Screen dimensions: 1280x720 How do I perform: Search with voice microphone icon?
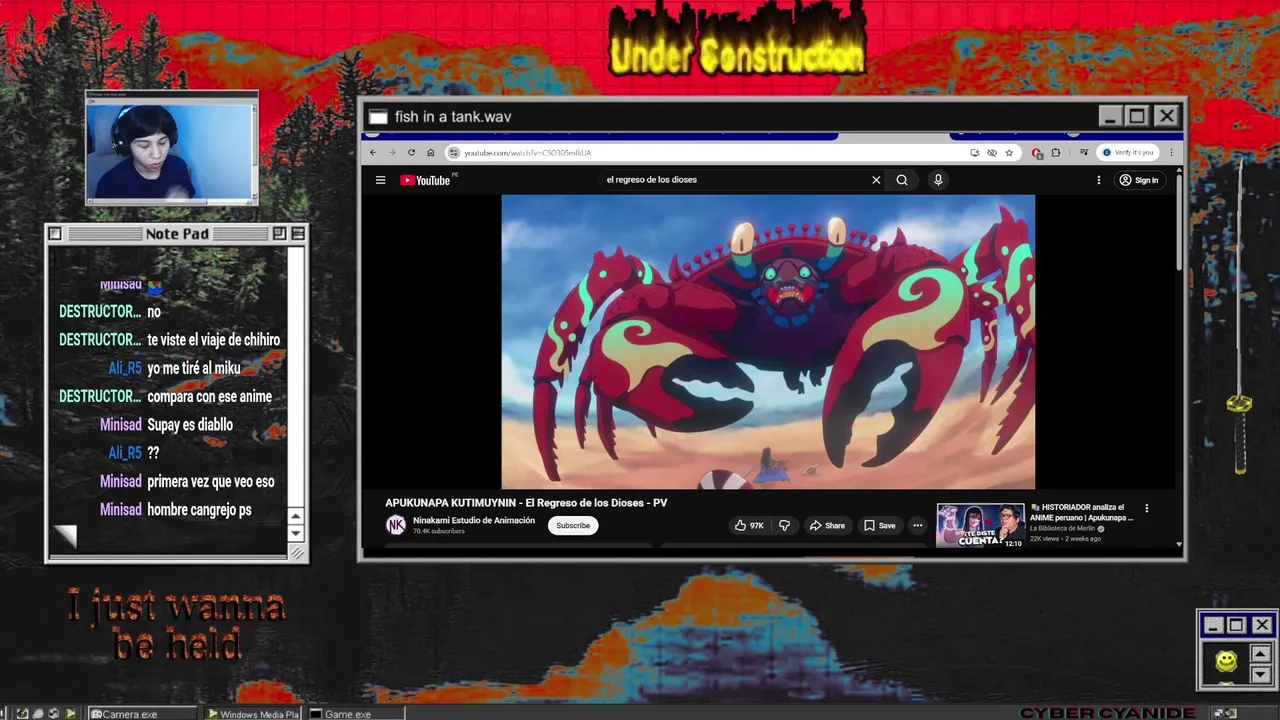click(x=938, y=180)
